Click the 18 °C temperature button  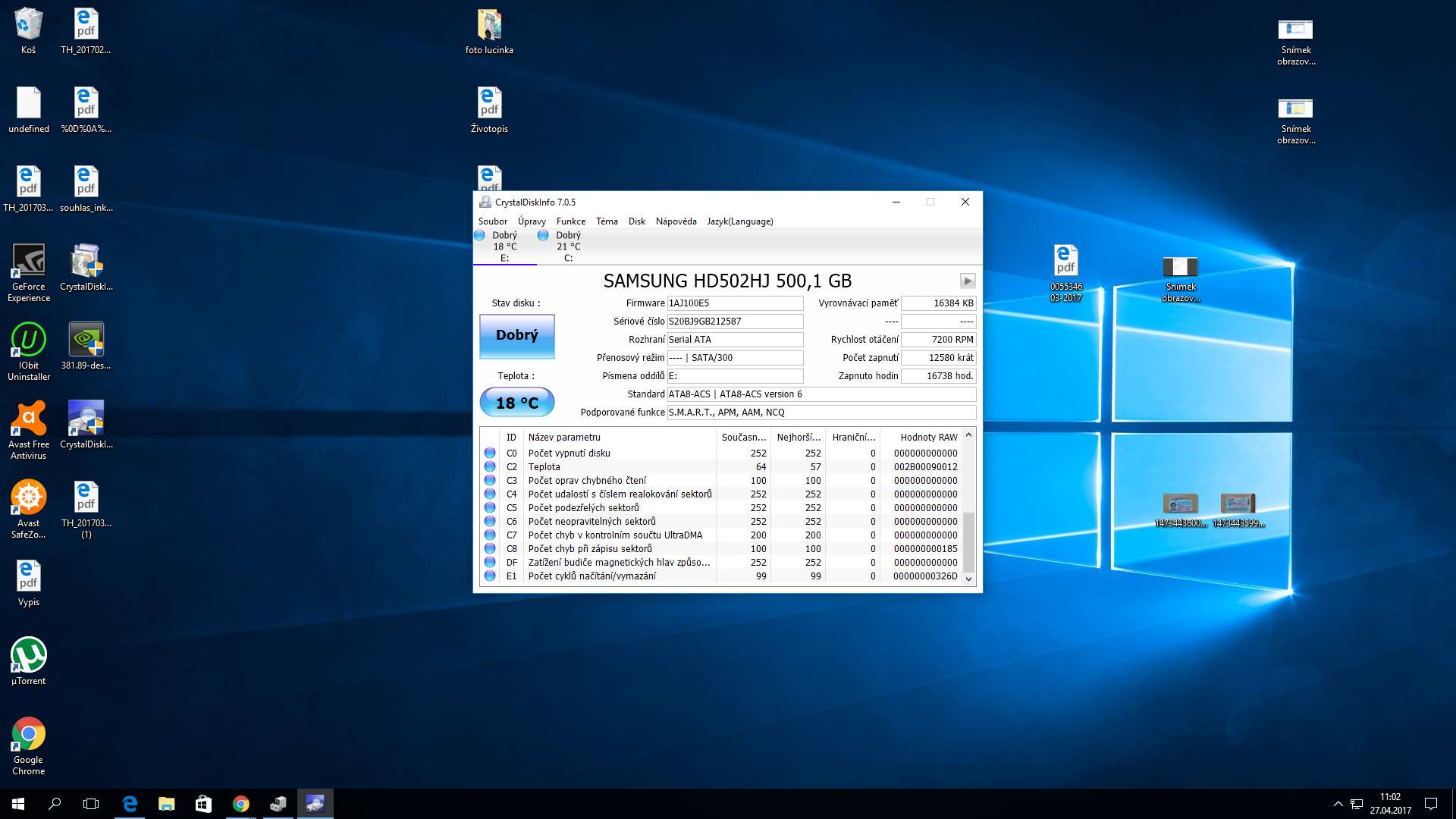517,403
